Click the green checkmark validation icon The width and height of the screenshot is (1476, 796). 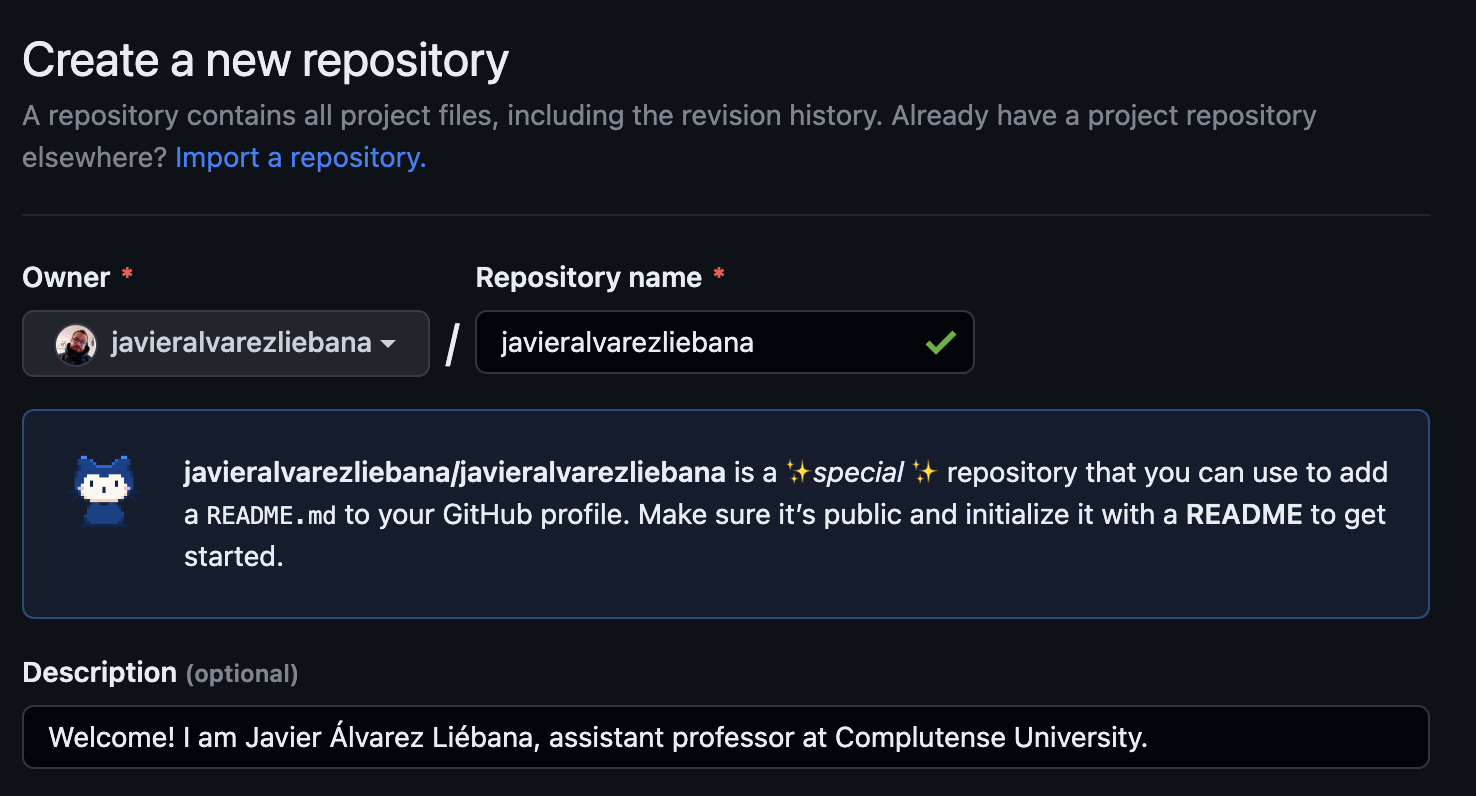[x=940, y=343]
